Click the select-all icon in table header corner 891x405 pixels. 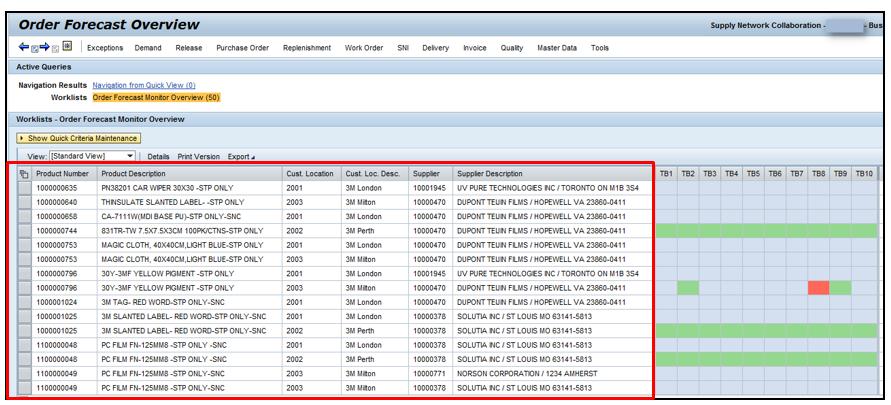(24, 174)
